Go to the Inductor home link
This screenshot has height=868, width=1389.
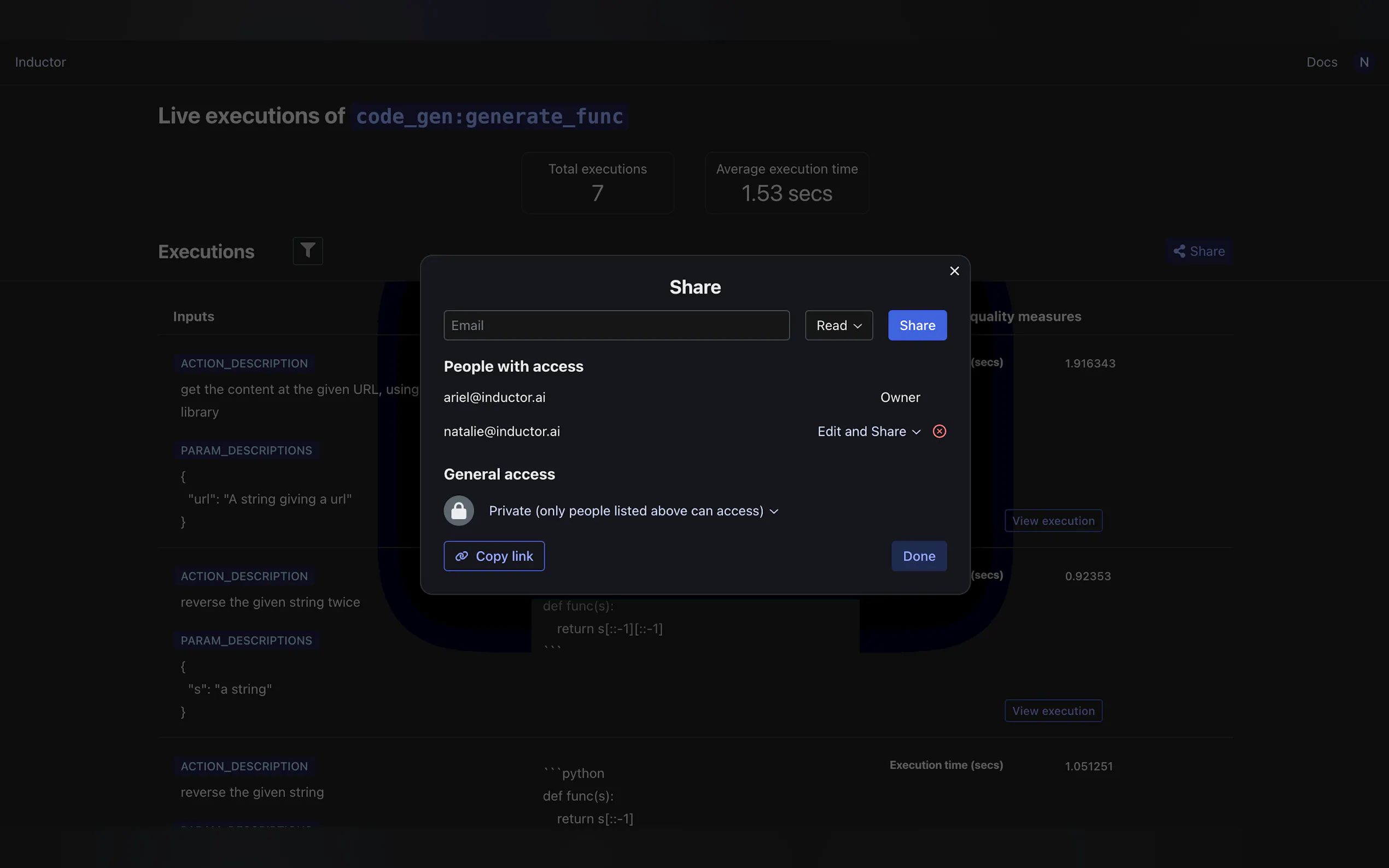point(40,62)
